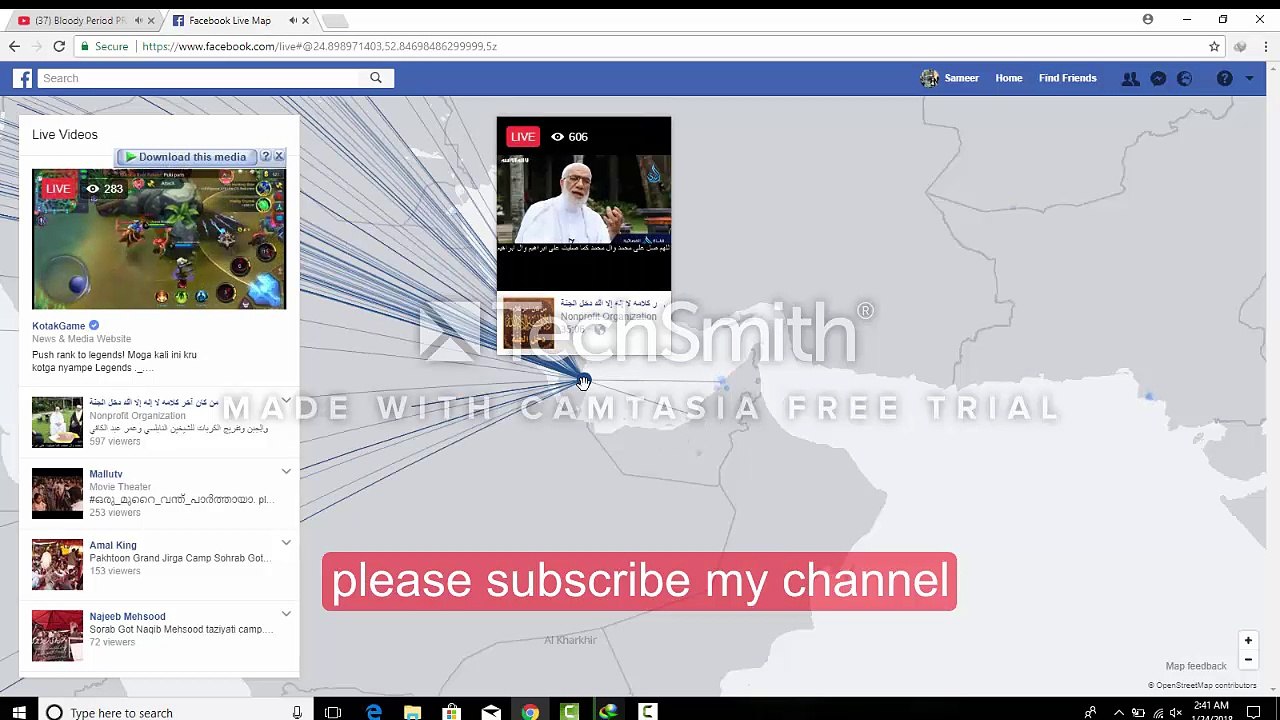Image resolution: width=1280 pixels, height=720 pixels.
Task: Click the search magnifier button
Action: pos(376,78)
